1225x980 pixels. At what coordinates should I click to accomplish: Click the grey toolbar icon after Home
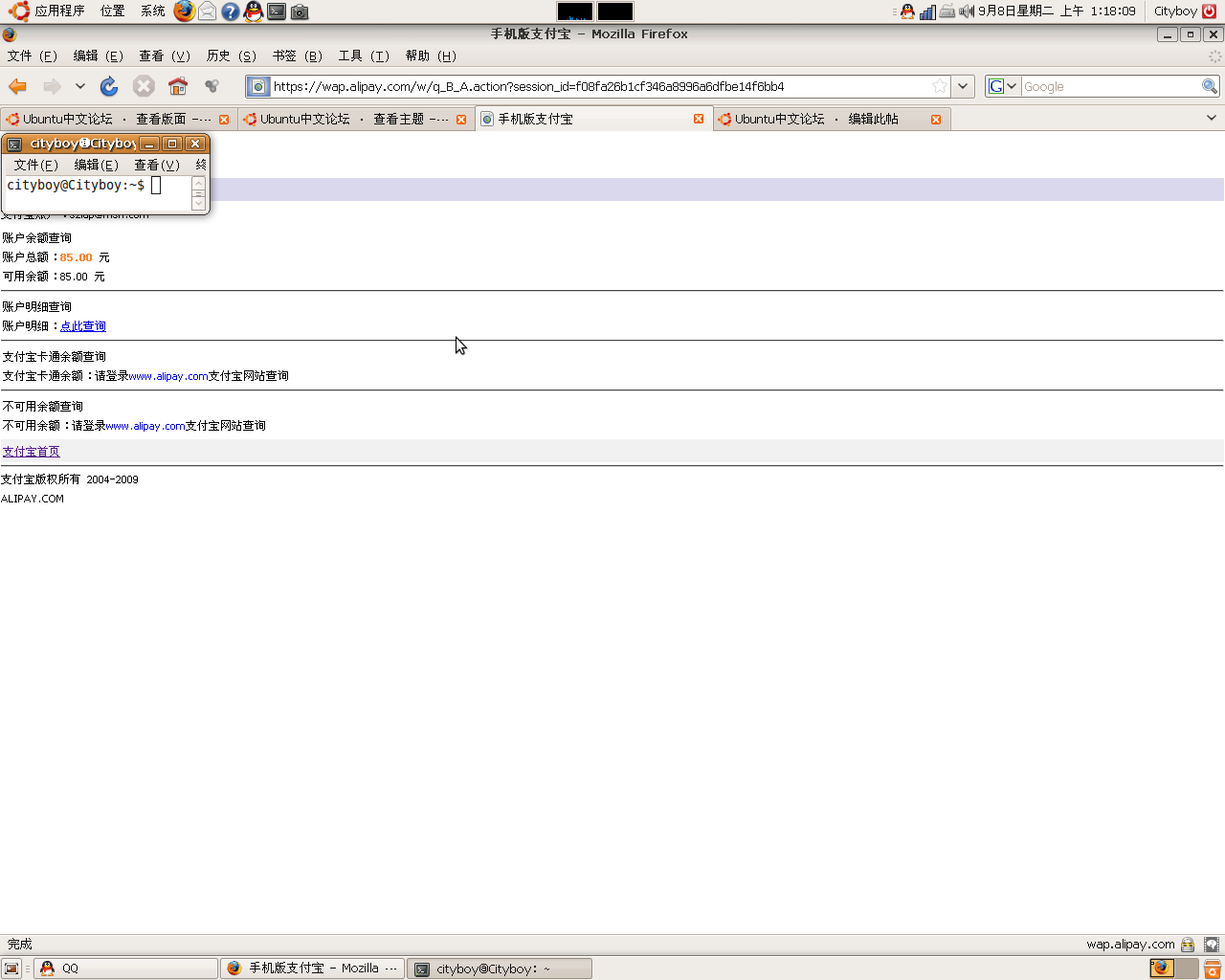click(x=212, y=86)
